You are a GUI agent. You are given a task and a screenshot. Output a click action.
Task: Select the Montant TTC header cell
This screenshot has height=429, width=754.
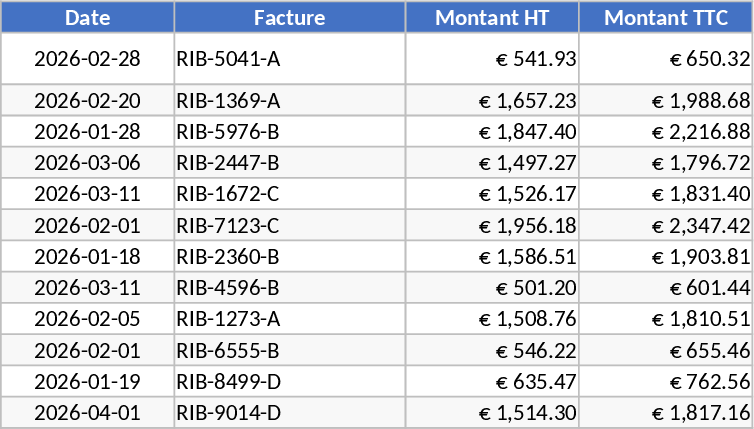[x=664, y=18]
